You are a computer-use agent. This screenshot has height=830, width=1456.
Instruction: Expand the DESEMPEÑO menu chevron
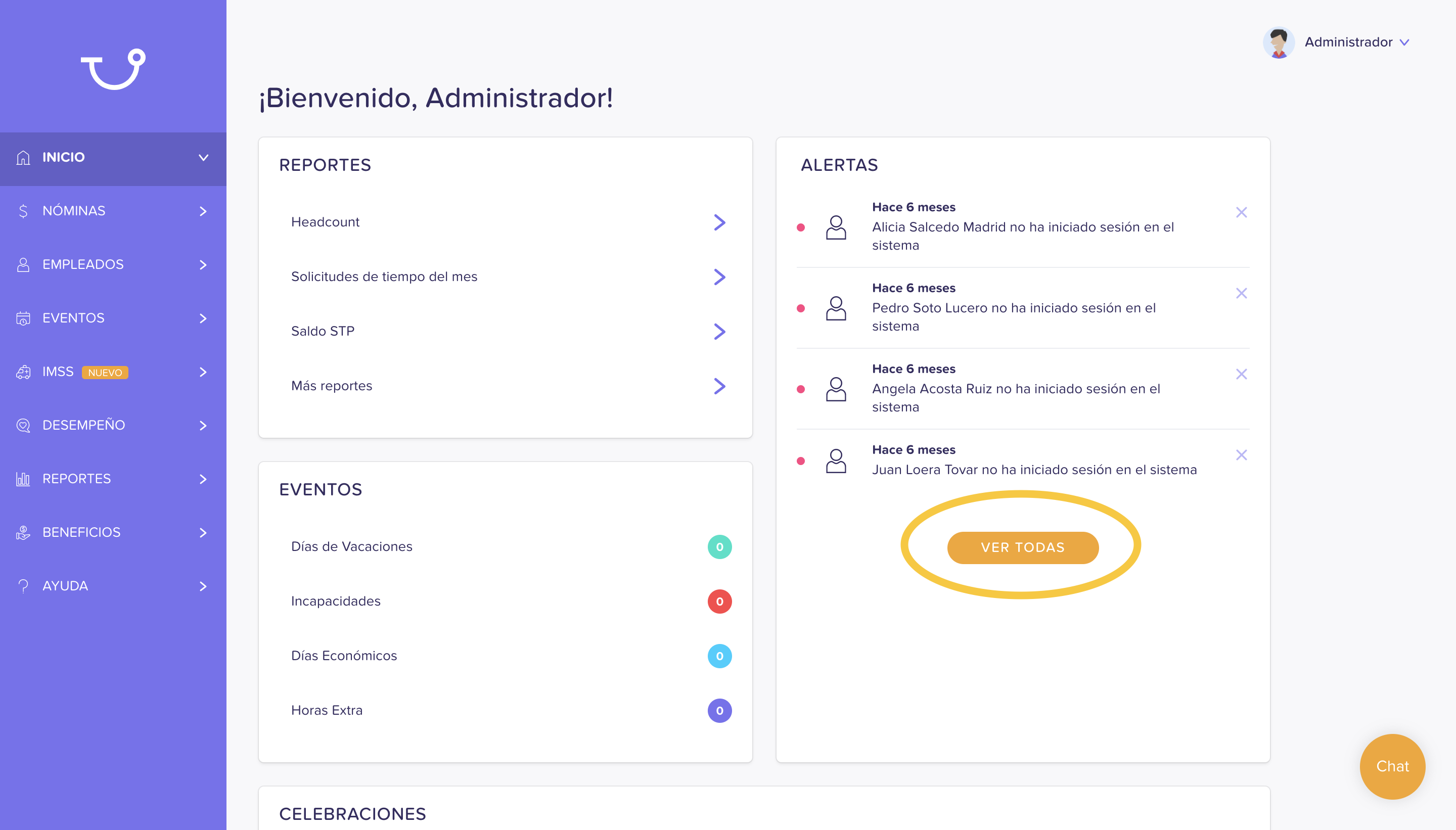click(203, 425)
